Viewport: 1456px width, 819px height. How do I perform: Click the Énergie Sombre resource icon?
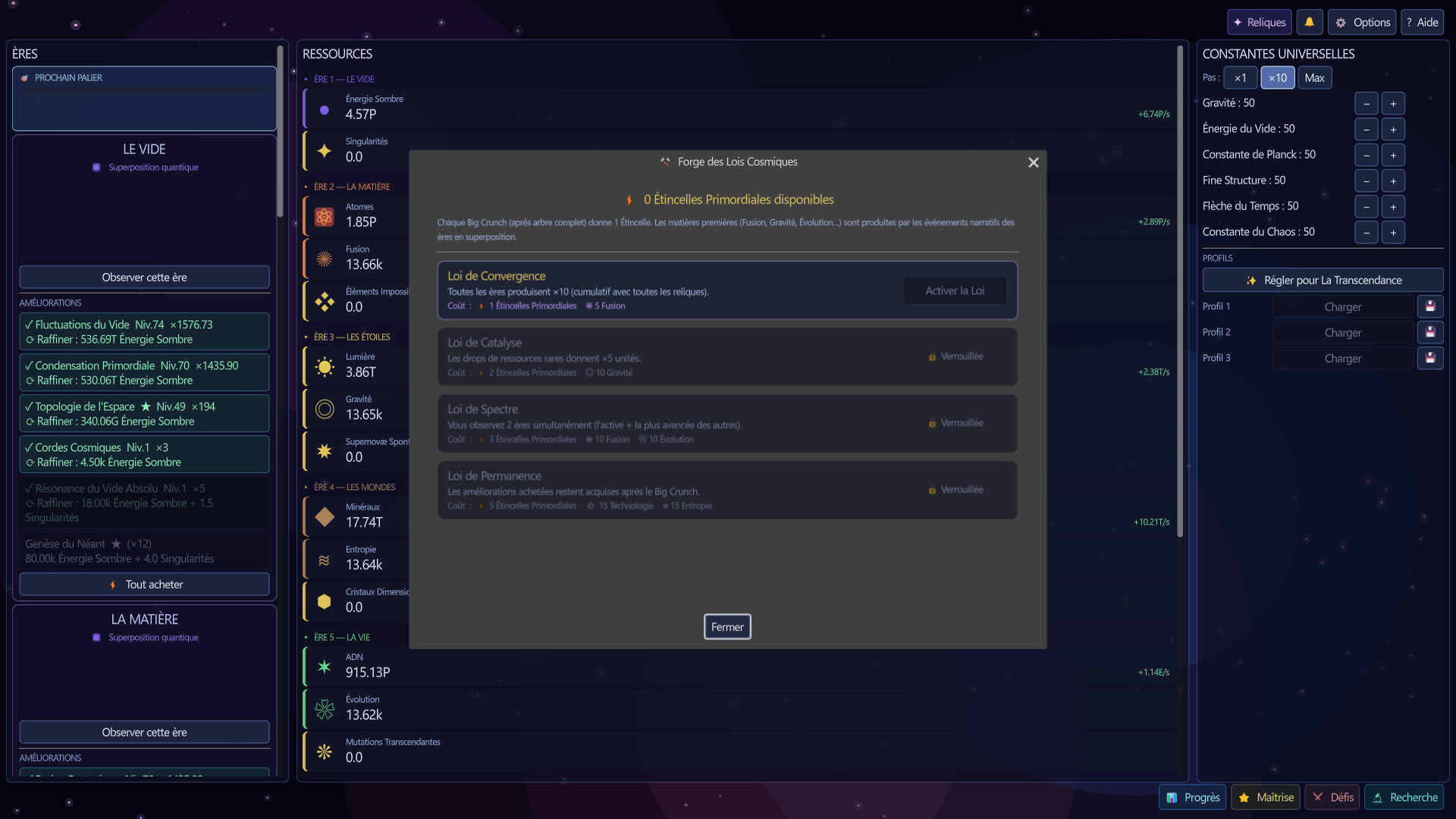pos(325,109)
